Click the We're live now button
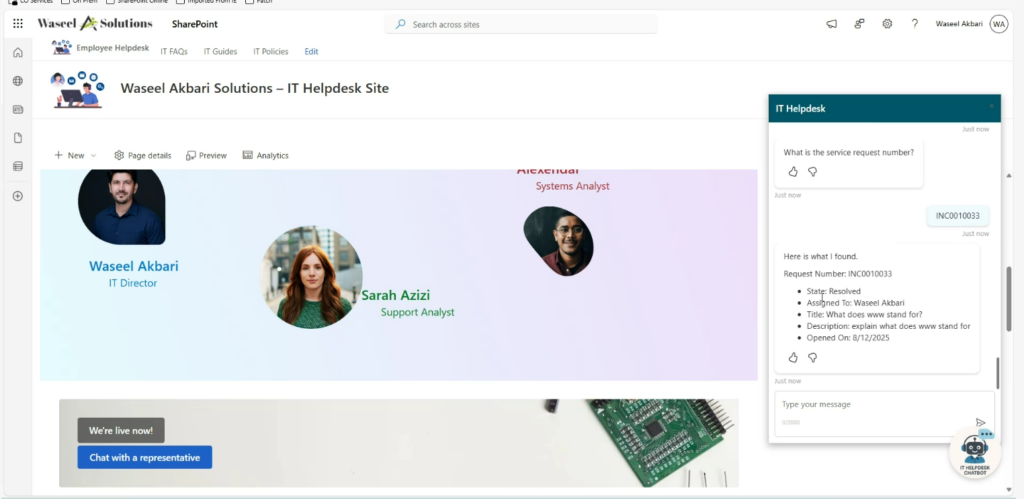Image resolution: width=1024 pixels, height=499 pixels. (121, 430)
